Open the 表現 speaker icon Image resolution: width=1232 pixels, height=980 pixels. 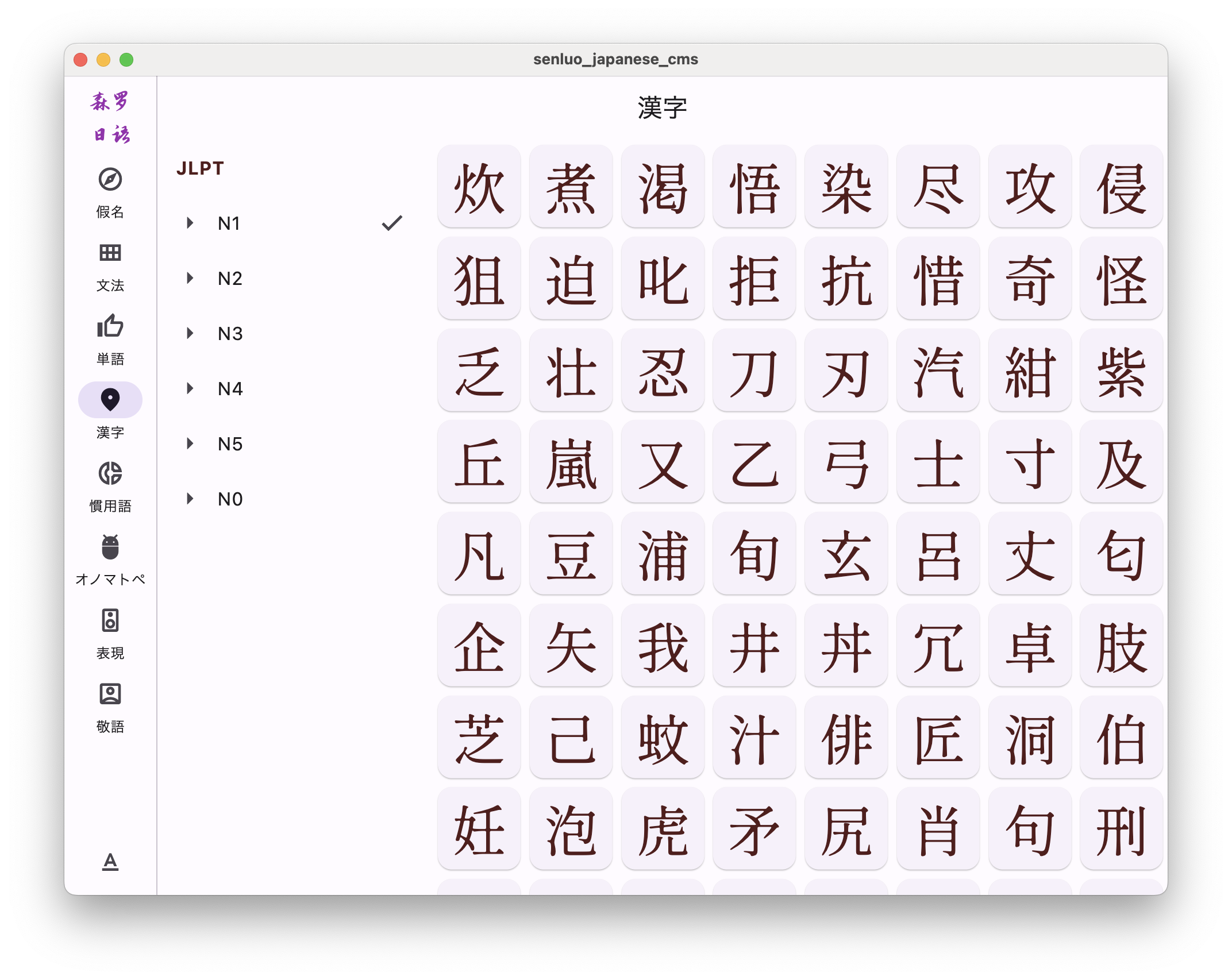click(110, 620)
